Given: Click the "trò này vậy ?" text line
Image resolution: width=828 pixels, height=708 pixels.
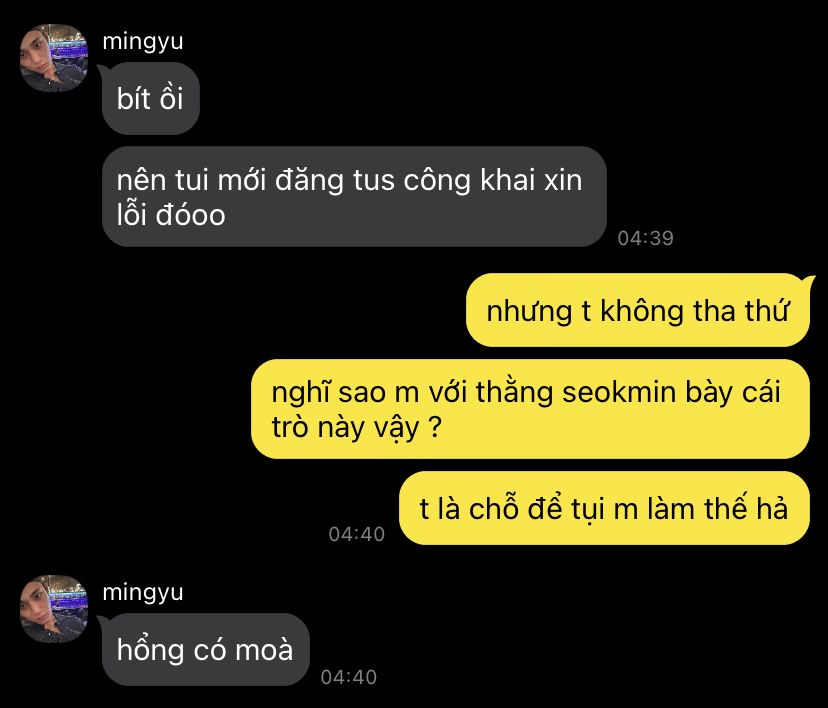Looking at the screenshot, I should coord(356,427).
